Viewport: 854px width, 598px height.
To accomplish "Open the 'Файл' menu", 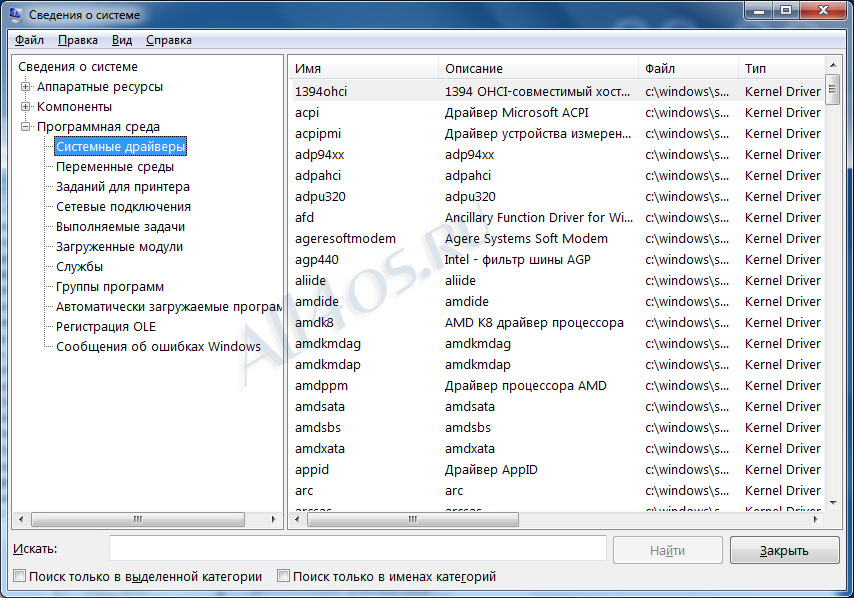I will pos(29,40).
